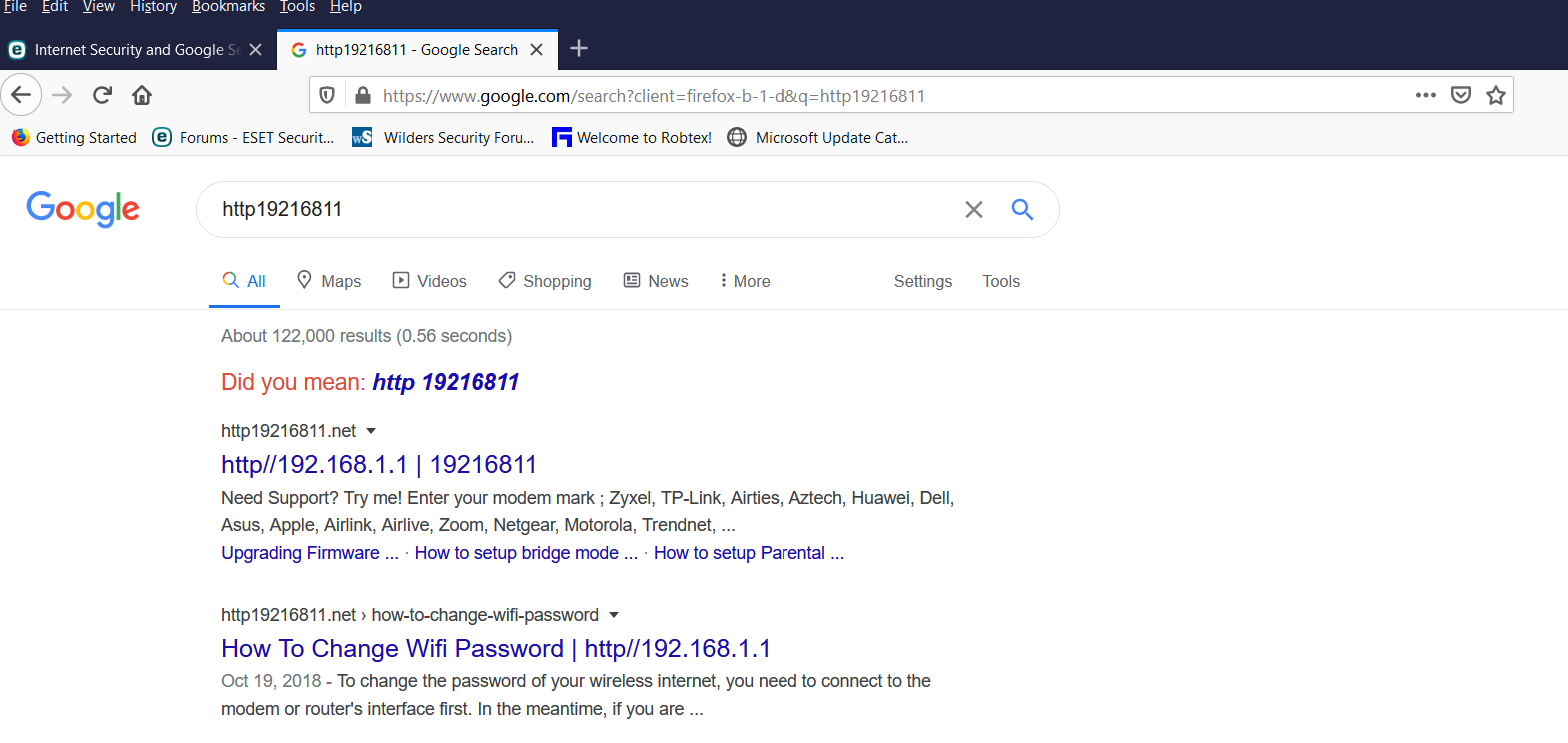Open Forums - ESET Security bookmark

tap(243, 137)
